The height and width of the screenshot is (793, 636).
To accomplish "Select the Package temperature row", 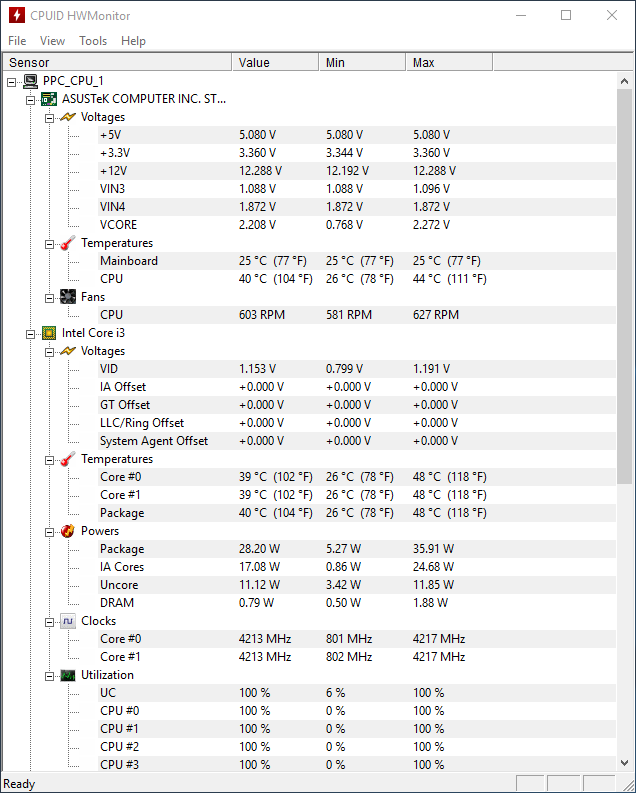I will (x=357, y=513).
